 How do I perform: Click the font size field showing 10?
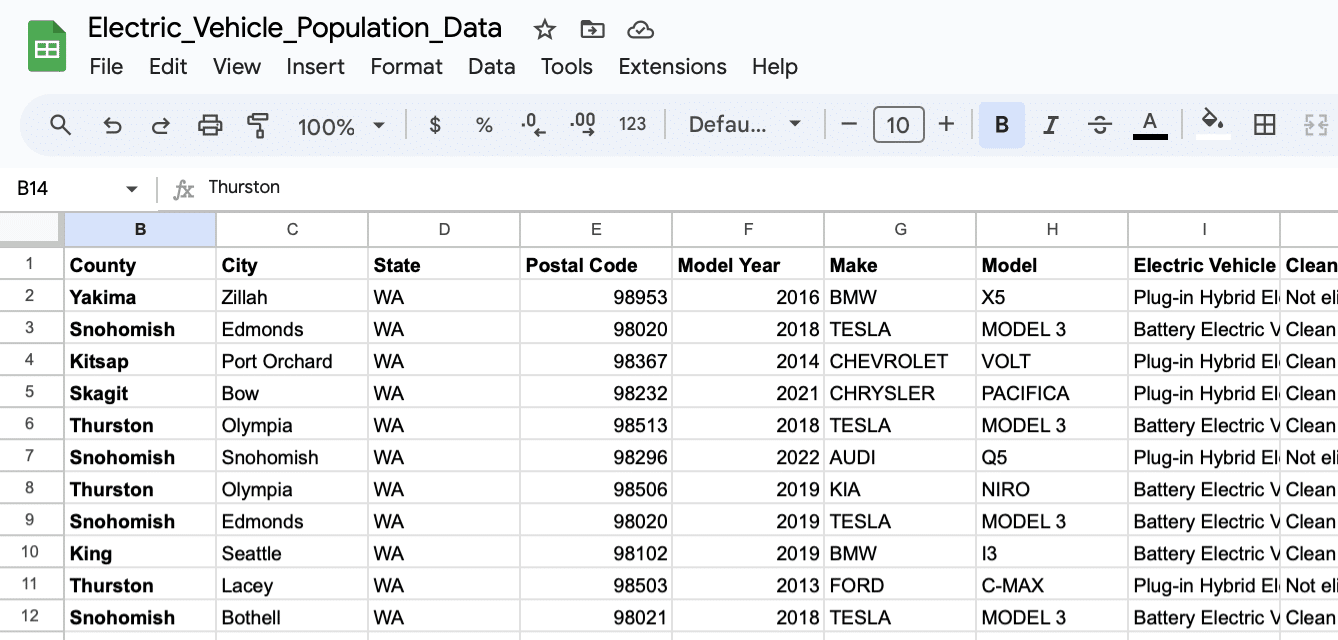898,125
